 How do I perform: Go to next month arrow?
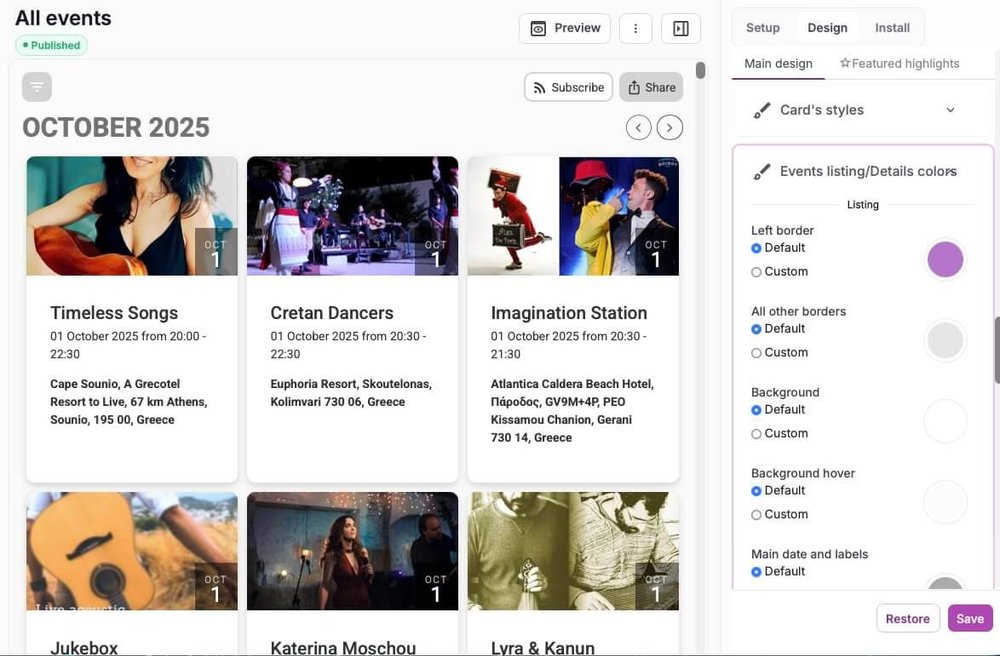point(670,128)
